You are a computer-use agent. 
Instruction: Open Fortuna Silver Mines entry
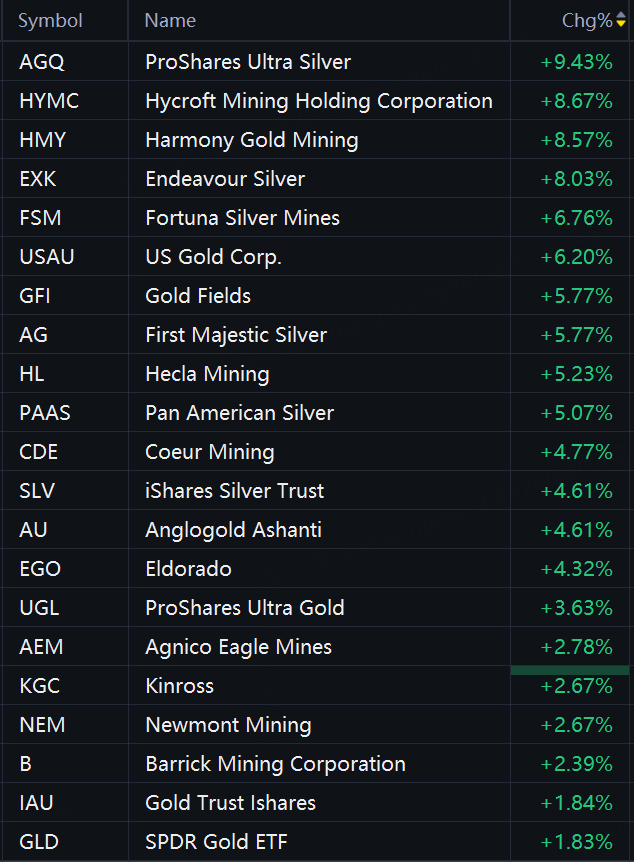point(242,218)
